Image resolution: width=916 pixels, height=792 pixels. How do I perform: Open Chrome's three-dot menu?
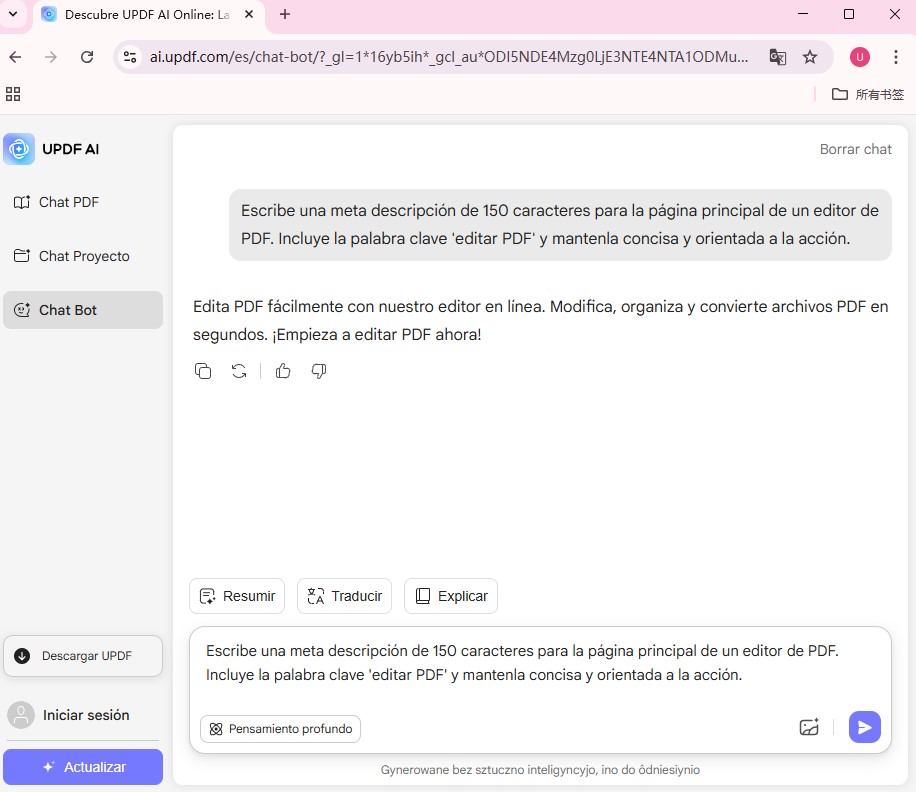coord(896,57)
